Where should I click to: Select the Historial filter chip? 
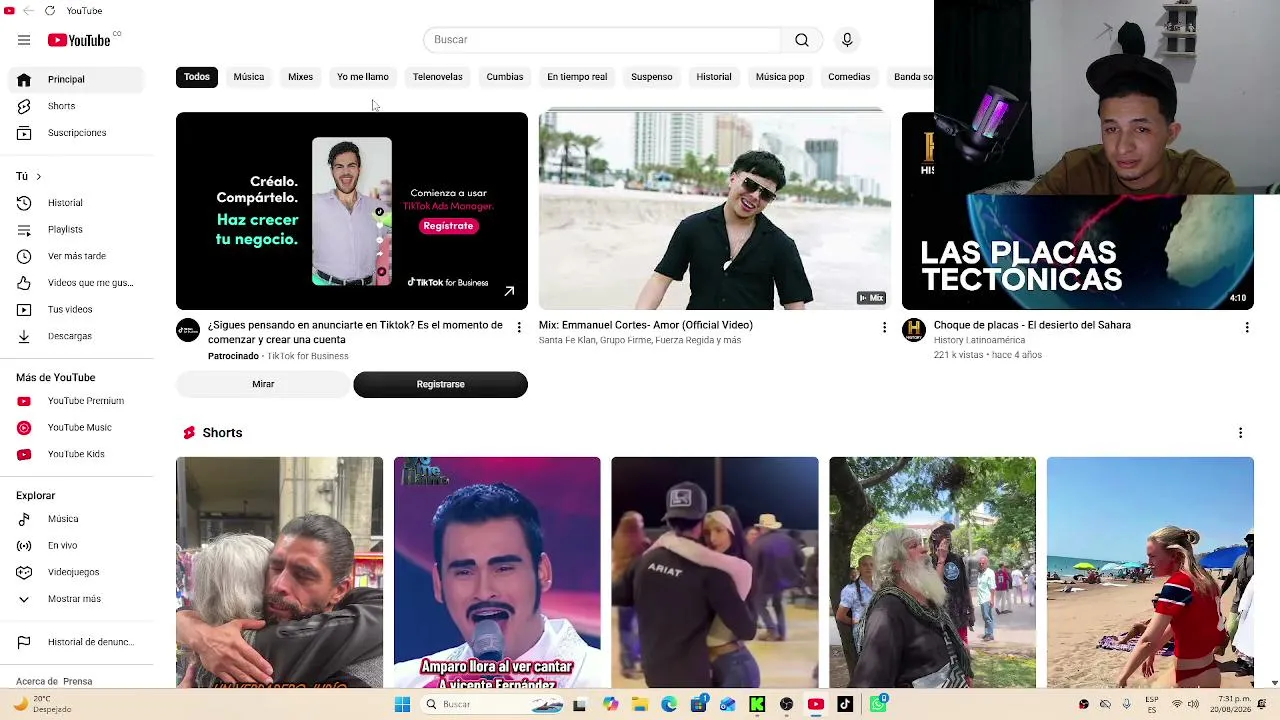point(714,77)
